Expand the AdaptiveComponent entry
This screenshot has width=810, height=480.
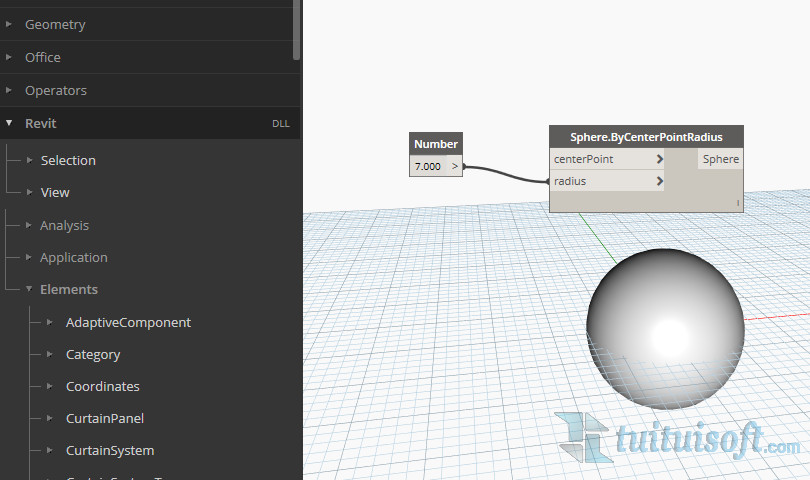pyautogui.click(x=128, y=322)
